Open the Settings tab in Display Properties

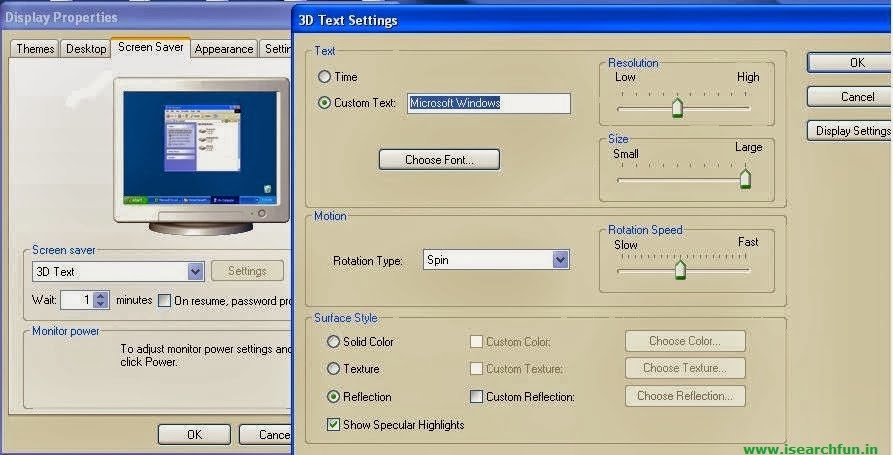click(x=277, y=49)
